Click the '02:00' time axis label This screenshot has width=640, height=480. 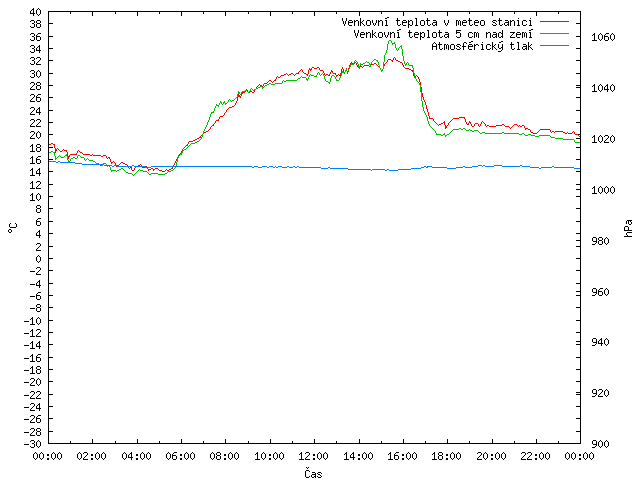tap(91, 456)
